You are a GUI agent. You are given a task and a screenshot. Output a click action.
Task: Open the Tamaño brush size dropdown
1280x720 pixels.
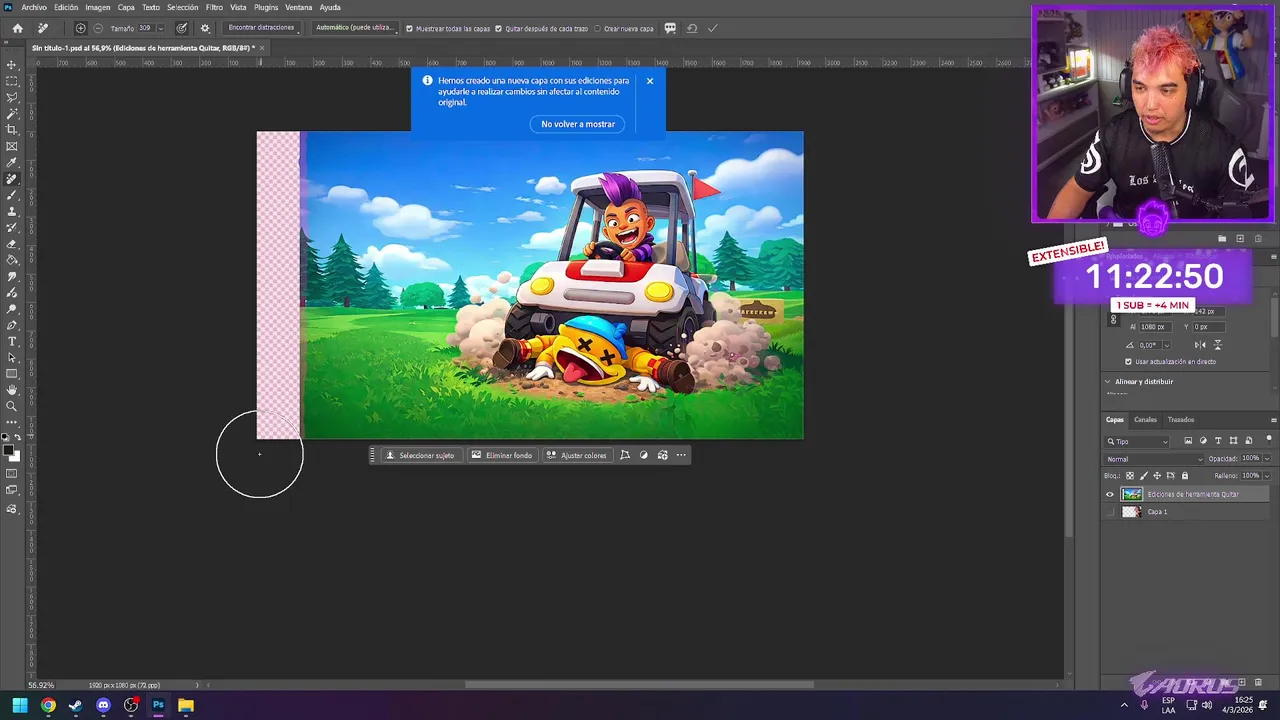pyautogui.click(x=160, y=28)
